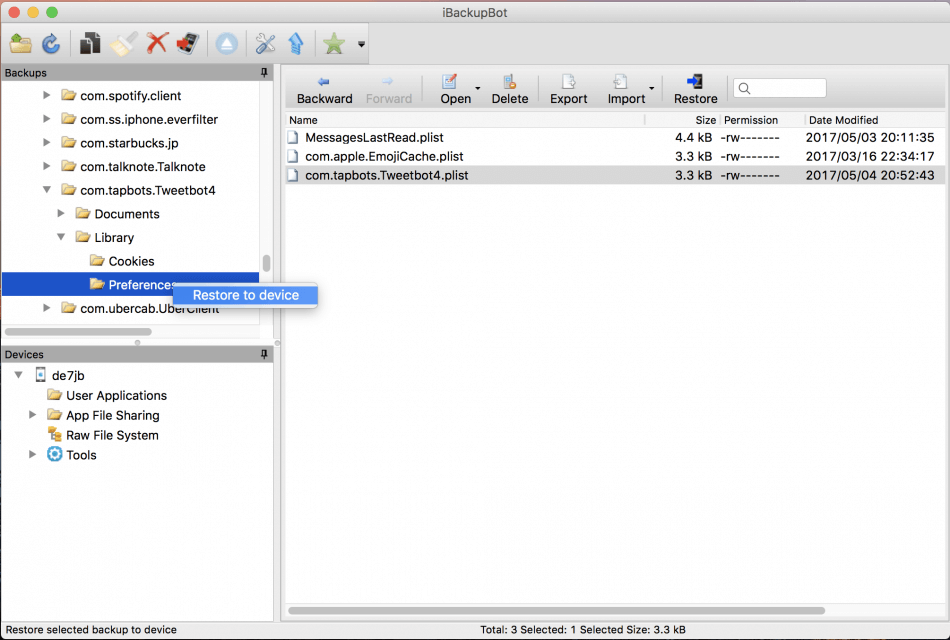
Task: Click the Open button in file toolbar
Action: 455,90
